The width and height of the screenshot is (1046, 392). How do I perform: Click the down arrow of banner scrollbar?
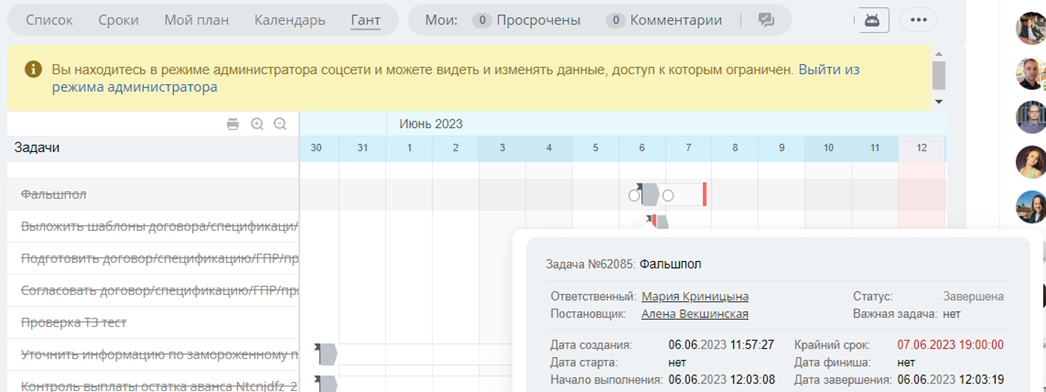coord(939,101)
